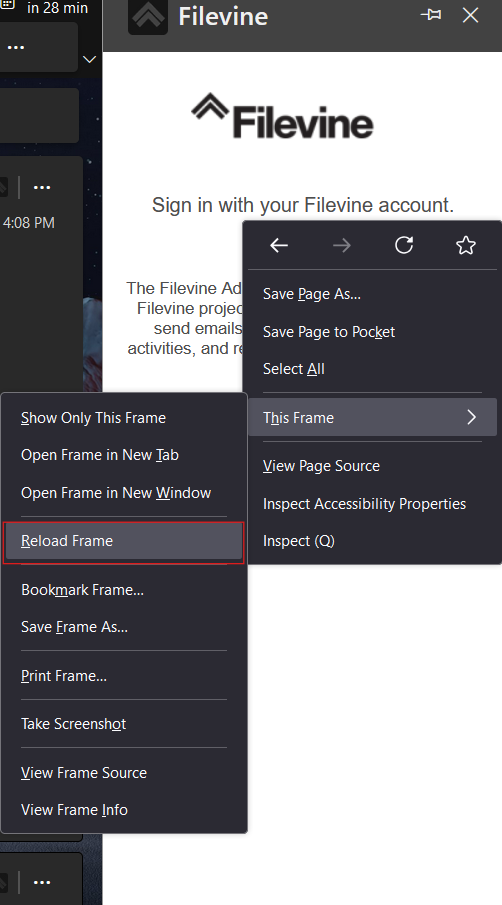Image resolution: width=502 pixels, height=905 pixels.
Task: Close the Filevine add-in pane
Action: (471, 15)
